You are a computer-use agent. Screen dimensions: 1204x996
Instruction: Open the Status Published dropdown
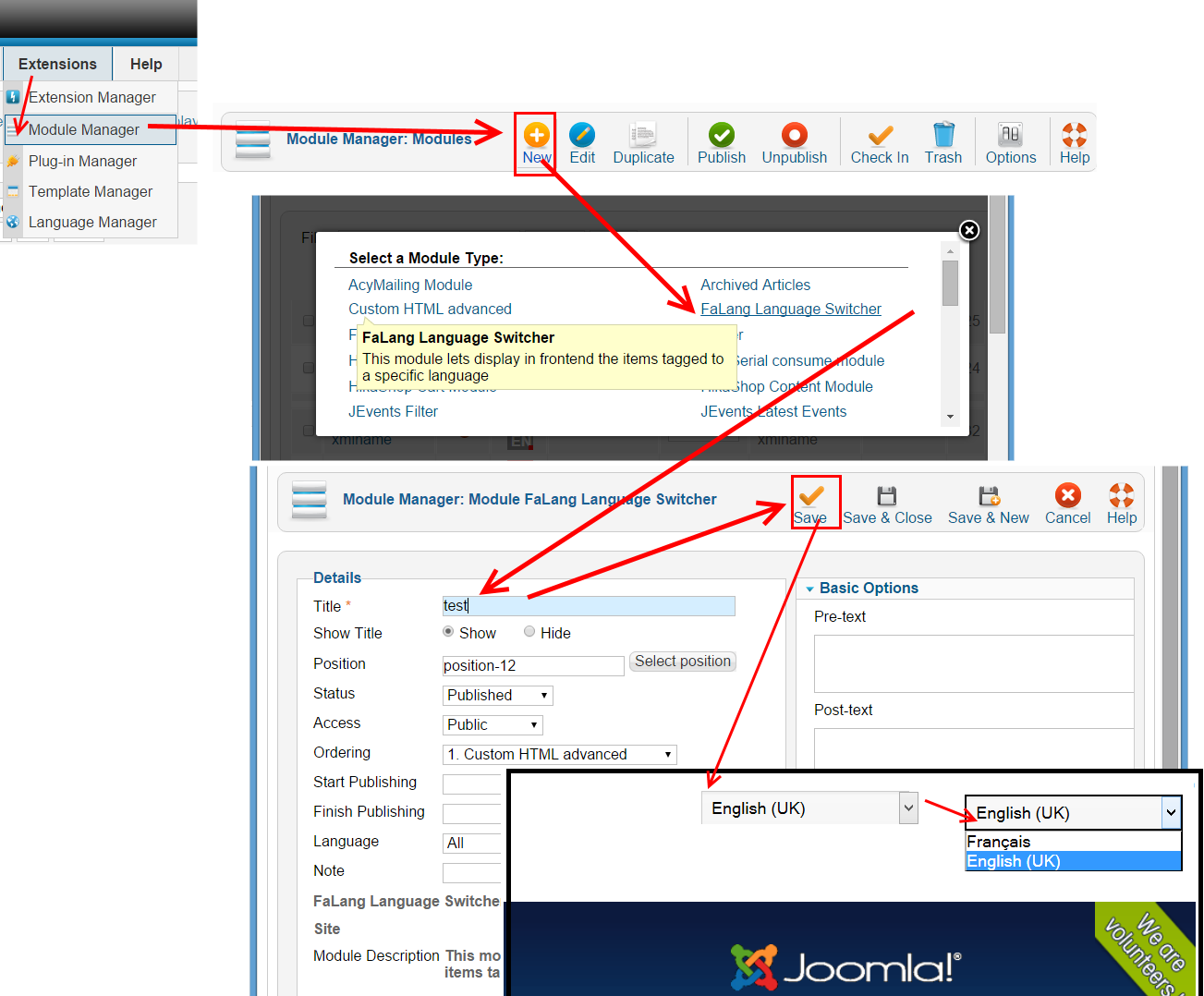click(498, 695)
